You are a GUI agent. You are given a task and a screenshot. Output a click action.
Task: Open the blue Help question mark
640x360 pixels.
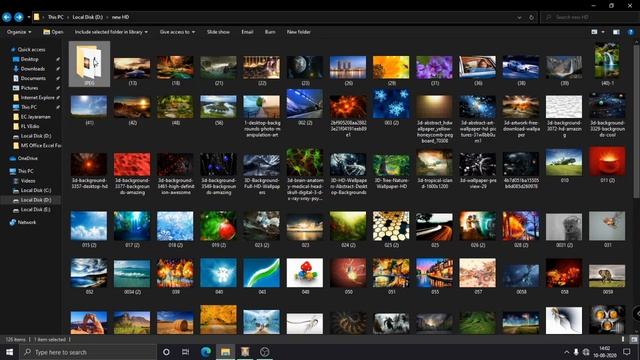coord(631,32)
